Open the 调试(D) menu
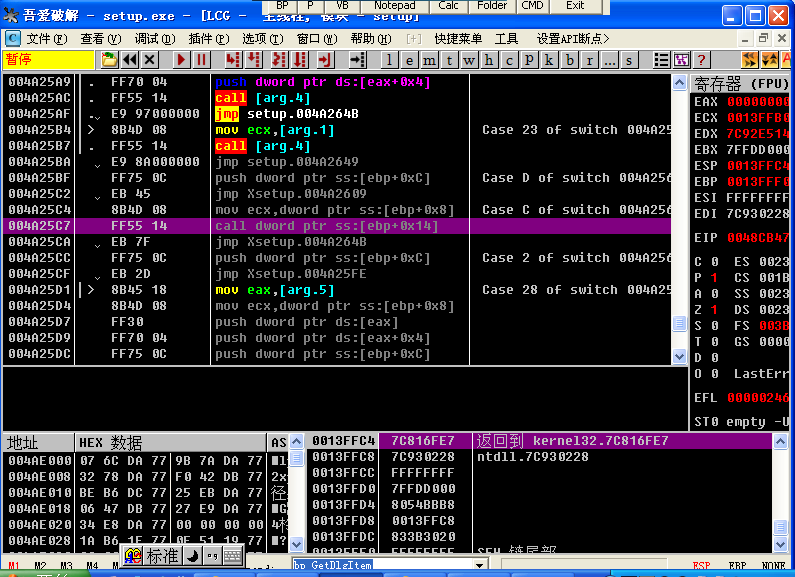The image size is (795, 577). [x=155, y=39]
